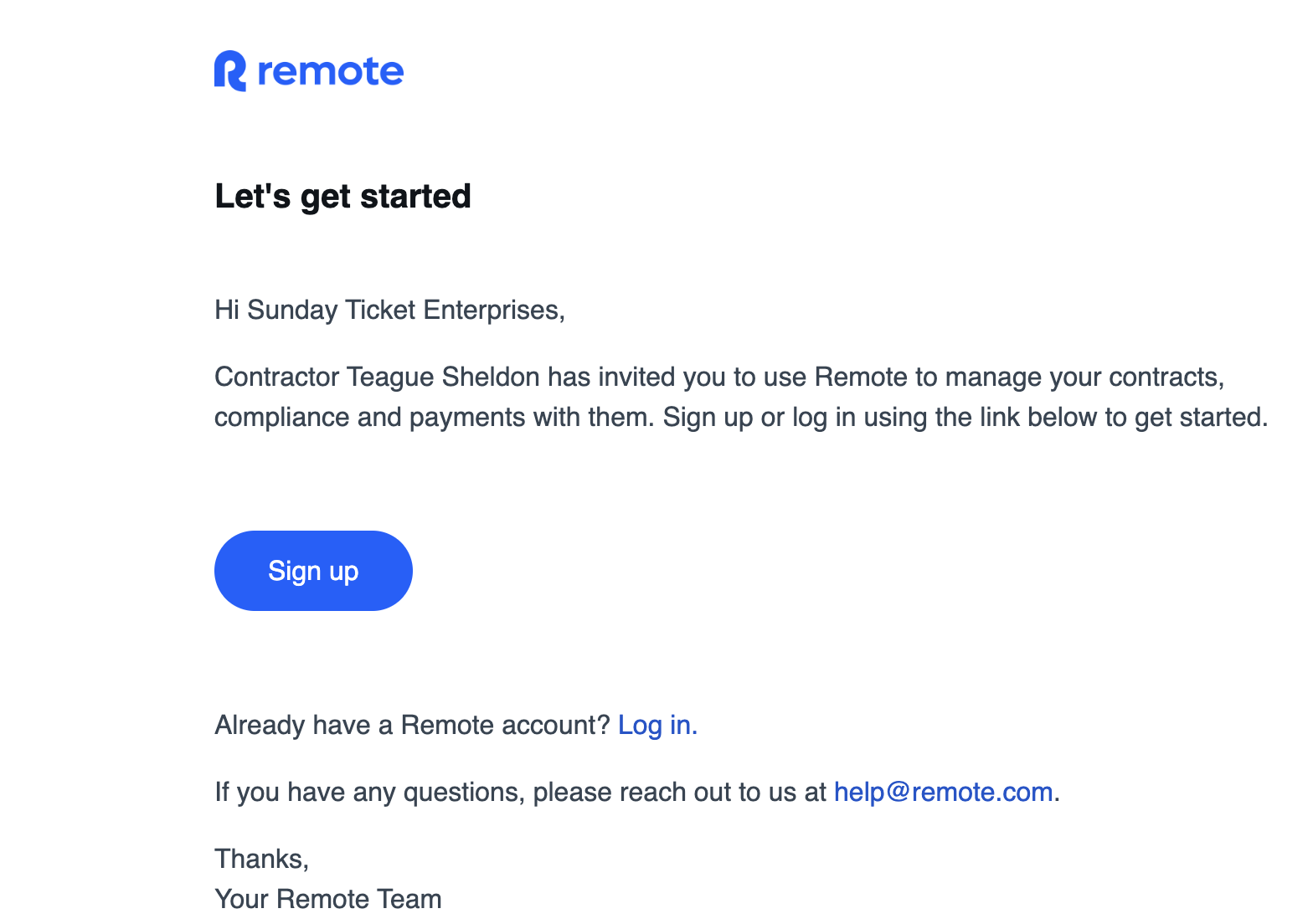The image size is (1313, 924).
Task: Click "Already have a Remote account?" text
Action: click(412, 725)
